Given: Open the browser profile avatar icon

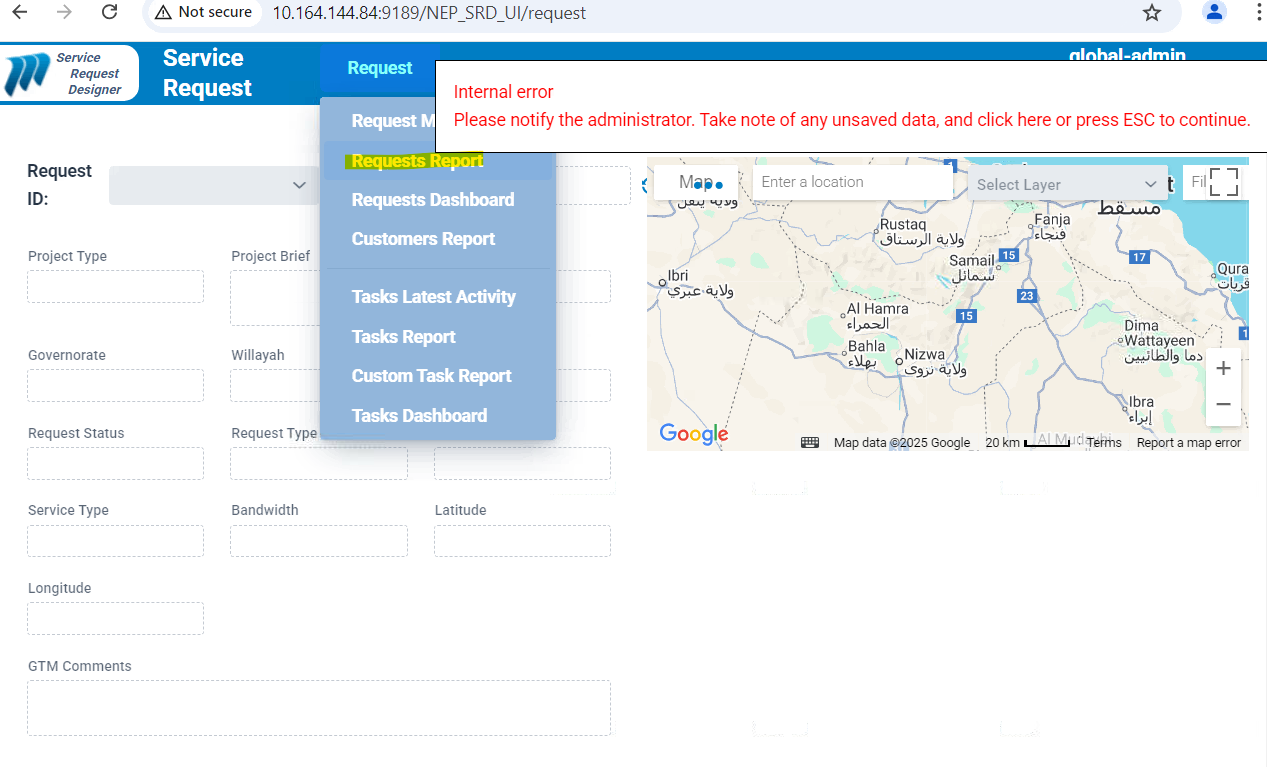Looking at the screenshot, I should coord(1214,13).
